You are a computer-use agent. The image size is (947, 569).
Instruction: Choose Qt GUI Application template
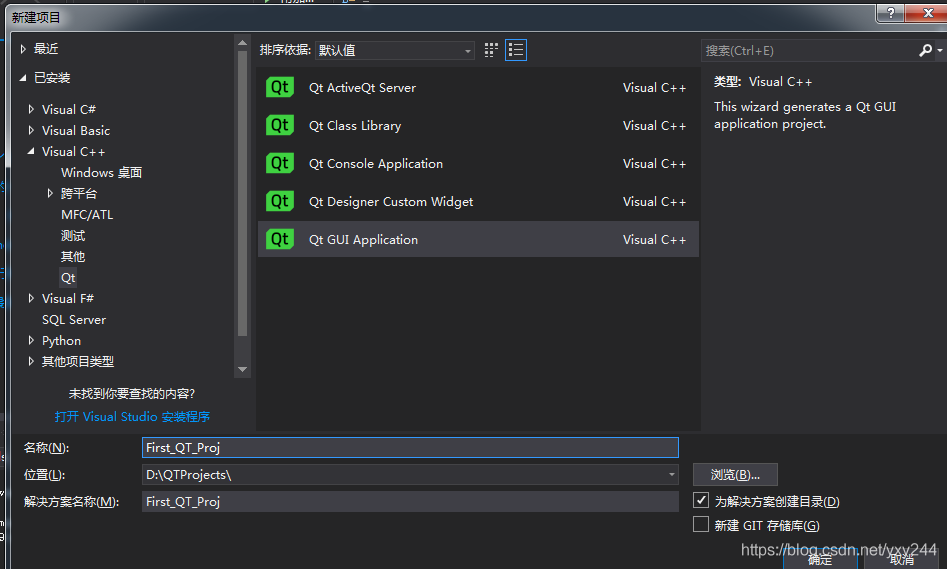pos(478,239)
